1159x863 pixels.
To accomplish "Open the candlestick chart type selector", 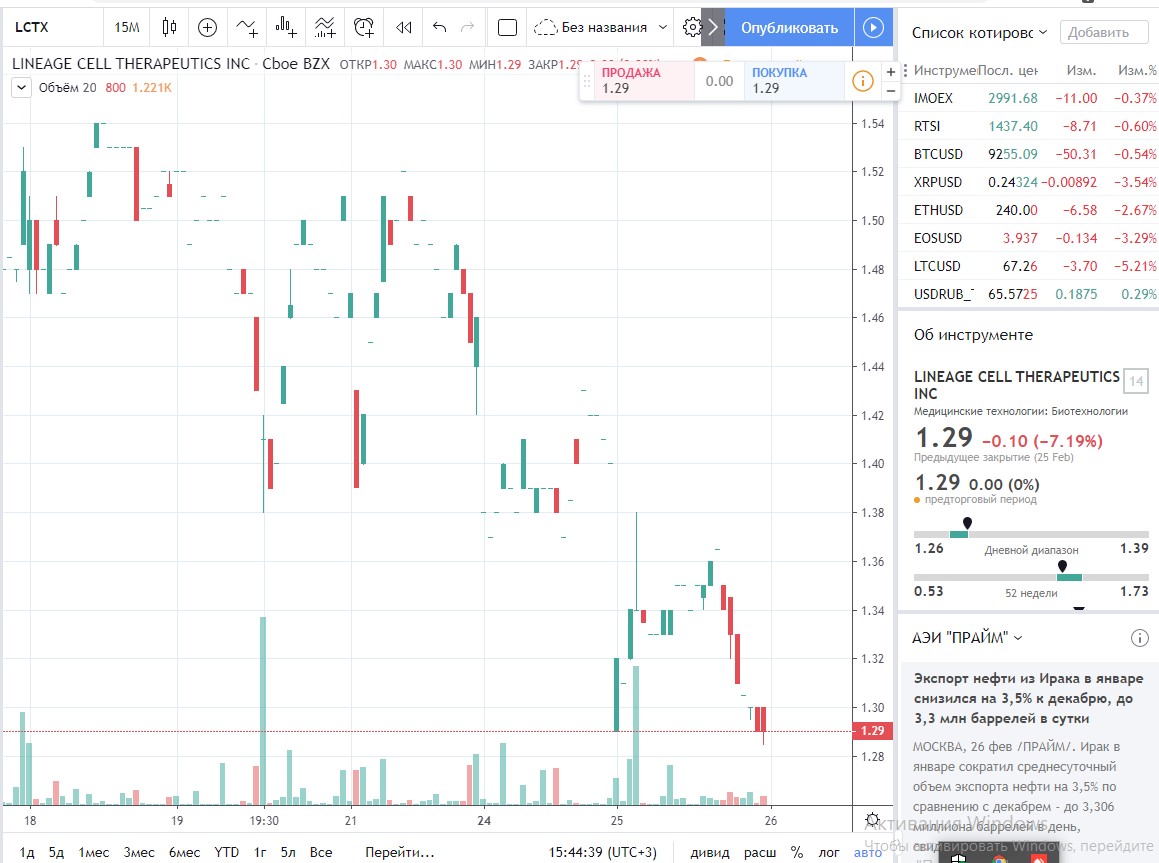I will coord(169,27).
